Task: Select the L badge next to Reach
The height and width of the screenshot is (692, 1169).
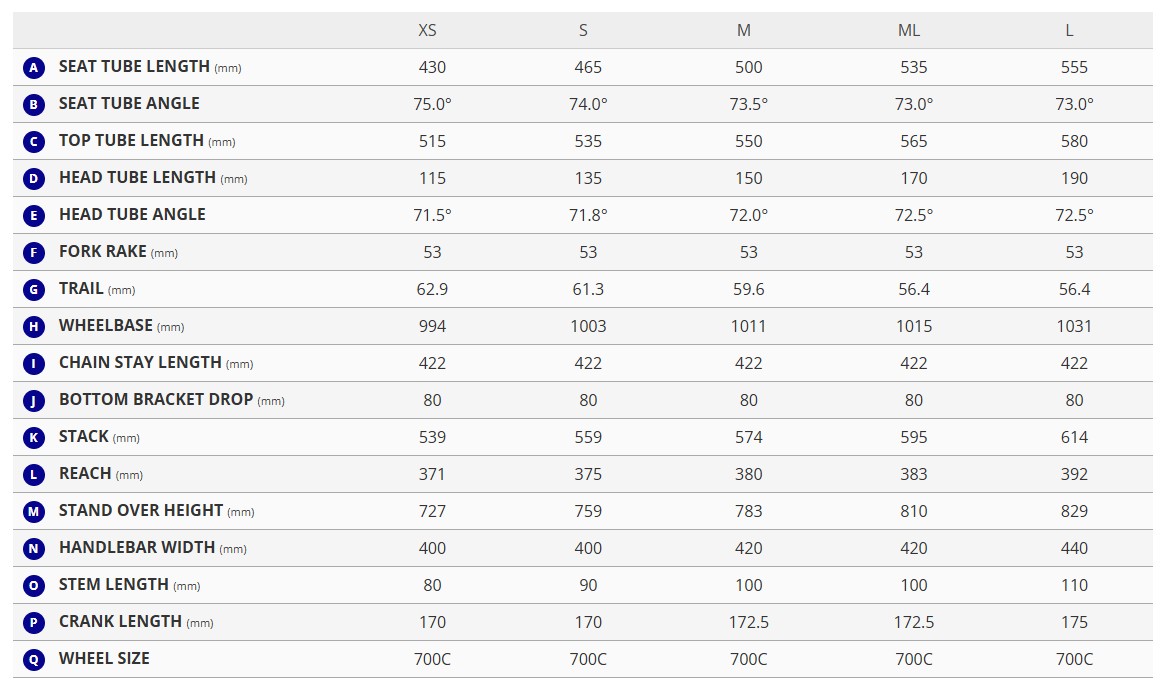Action: pos(34,475)
